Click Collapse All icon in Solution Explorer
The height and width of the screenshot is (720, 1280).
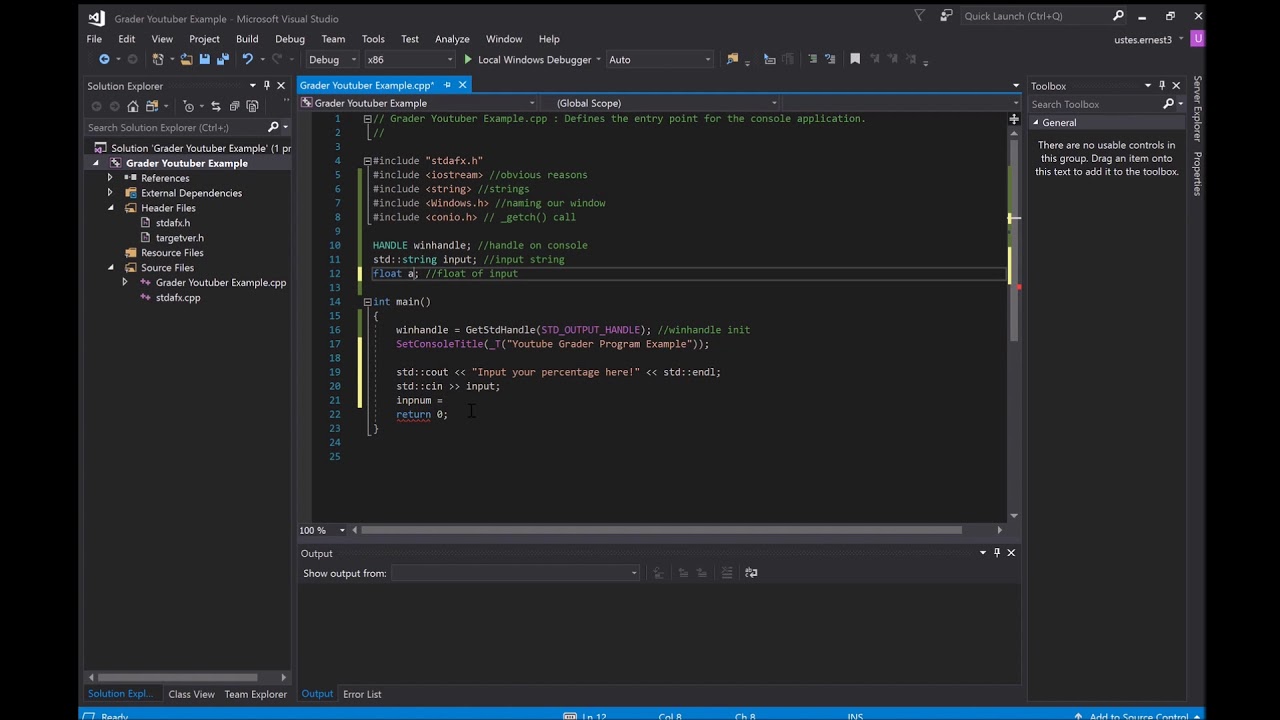tap(234, 106)
